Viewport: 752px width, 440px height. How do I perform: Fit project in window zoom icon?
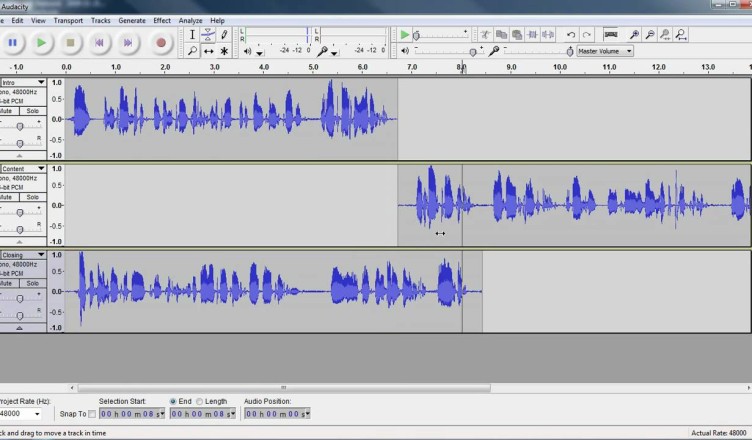[681, 35]
